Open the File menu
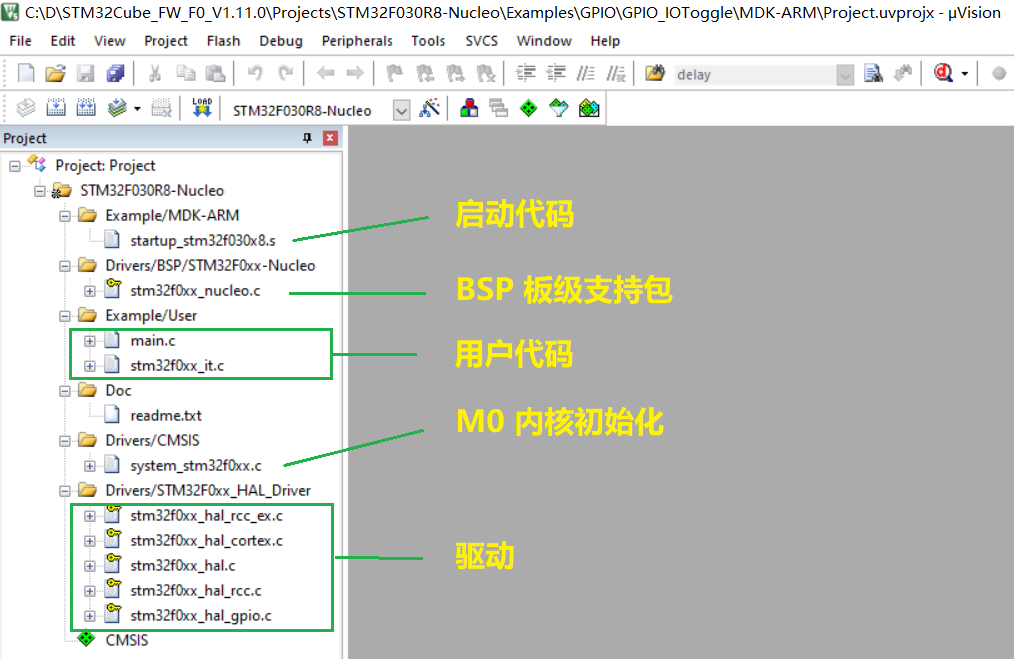1014x659 pixels. 21,41
